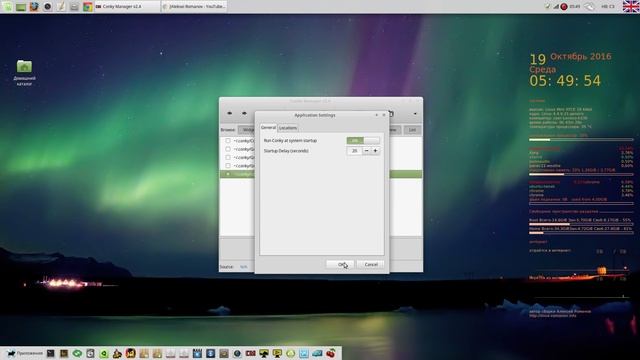Go back with Conky Manager's left arrow
Image resolution: width=640 pixels, height=360 pixels.
coord(230,113)
